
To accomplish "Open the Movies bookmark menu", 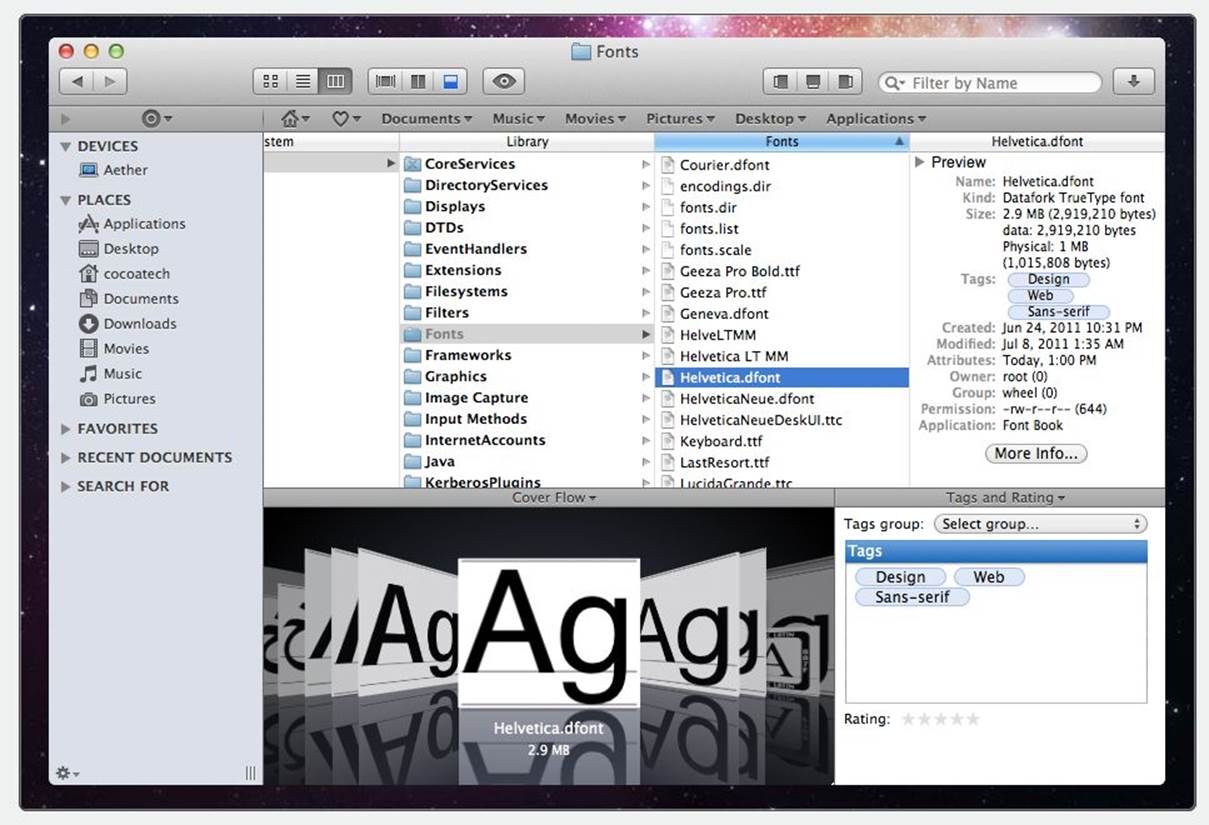I will (x=596, y=118).
